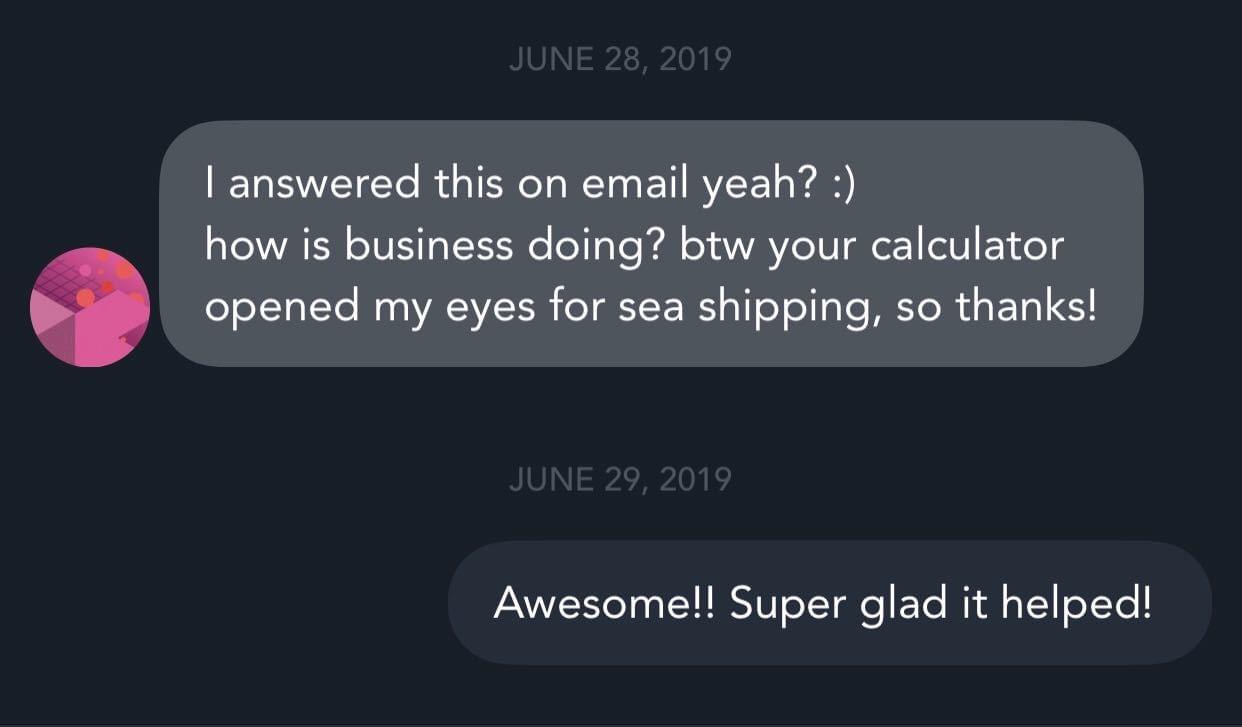This screenshot has height=727, width=1242.
Task: Click the smiley emoticon in first message
Action: (841, 183)
